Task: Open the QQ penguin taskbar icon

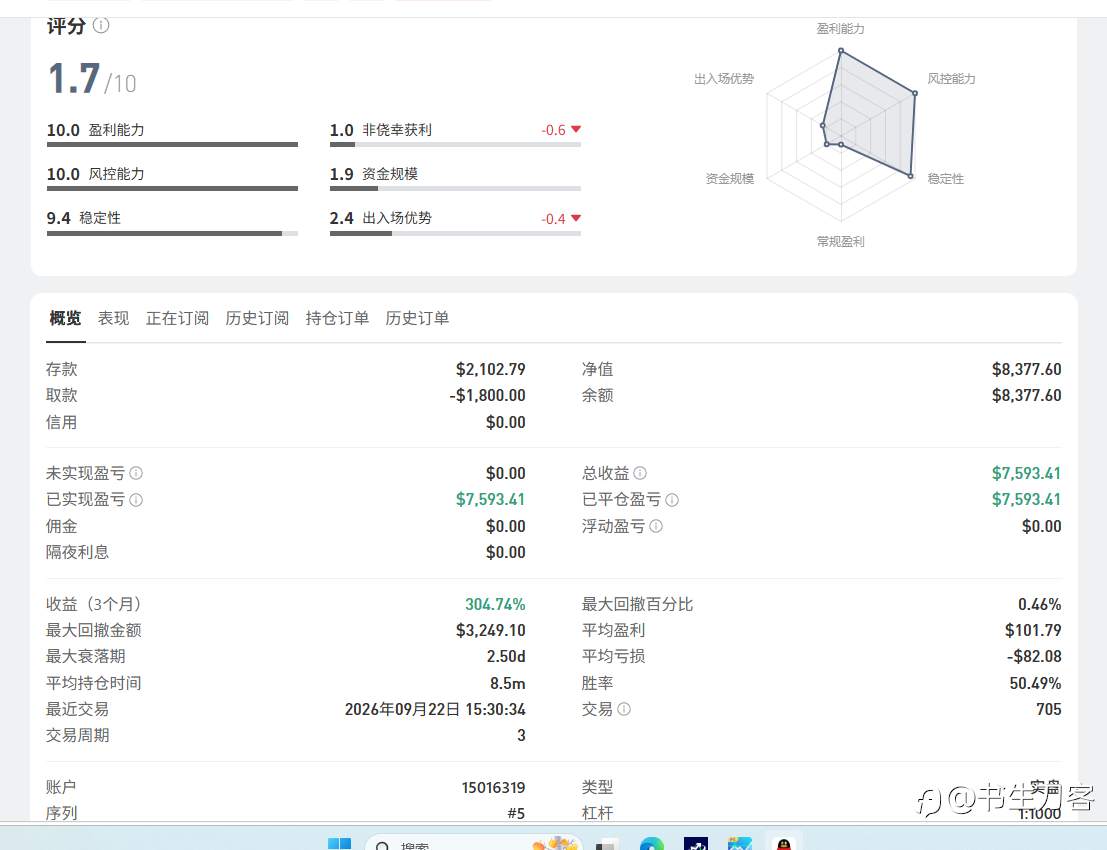Action: click(x=784, y=844)
